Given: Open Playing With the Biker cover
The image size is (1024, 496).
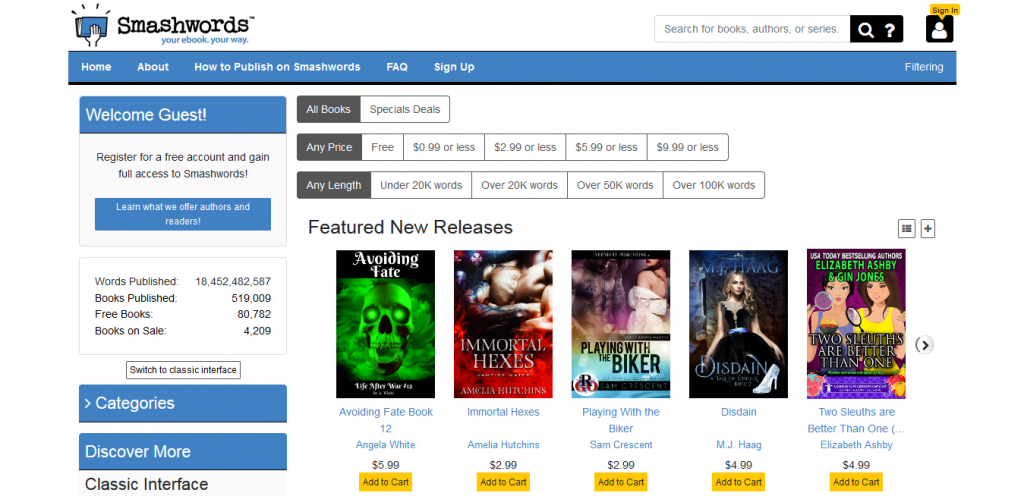Looking at the screenshot, I should [620, 324].
